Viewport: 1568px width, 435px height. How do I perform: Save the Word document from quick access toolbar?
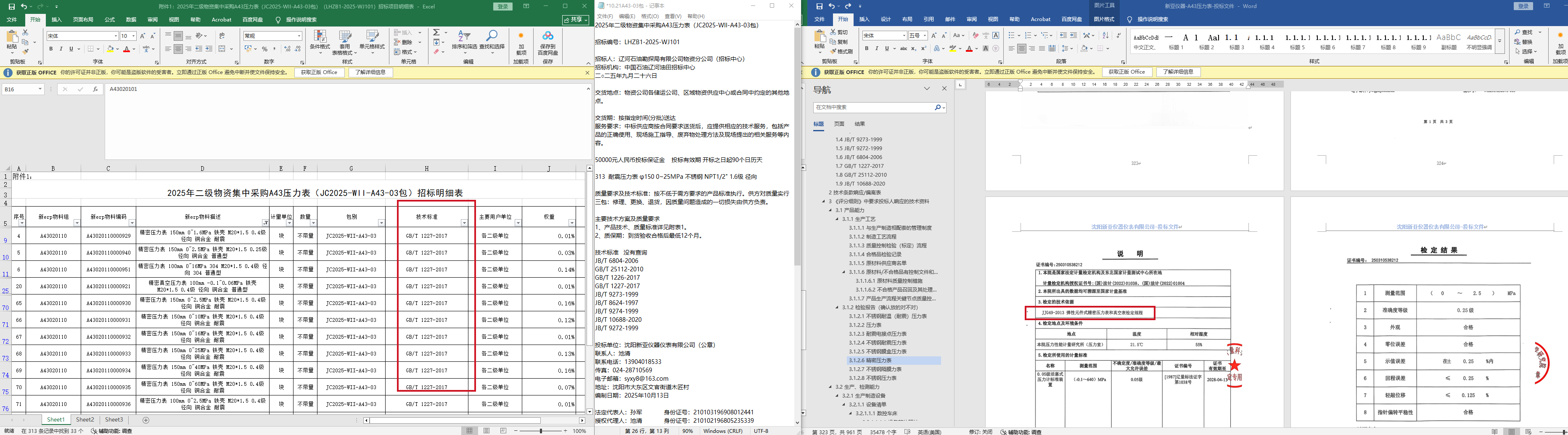click(x=819, y=6)
